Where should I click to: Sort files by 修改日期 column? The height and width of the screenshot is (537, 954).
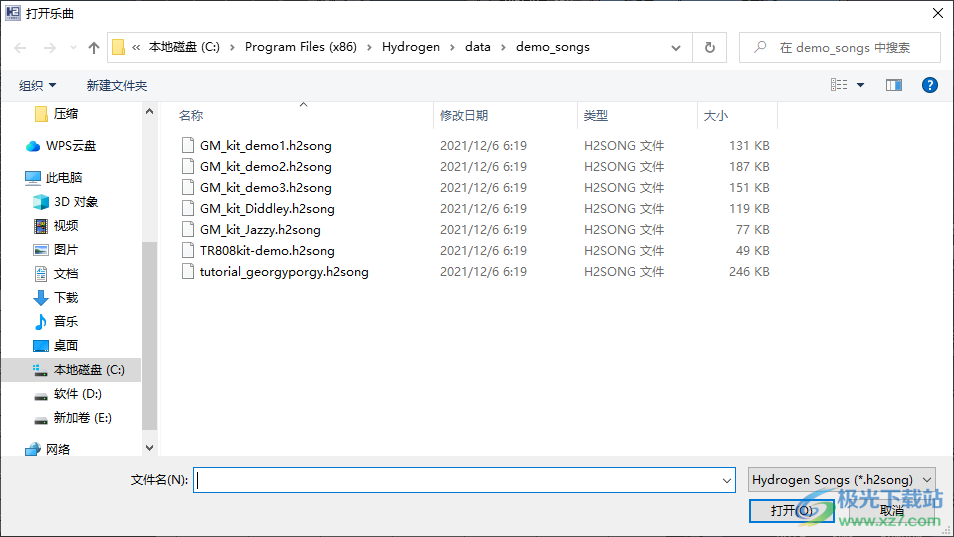point(464,116)
